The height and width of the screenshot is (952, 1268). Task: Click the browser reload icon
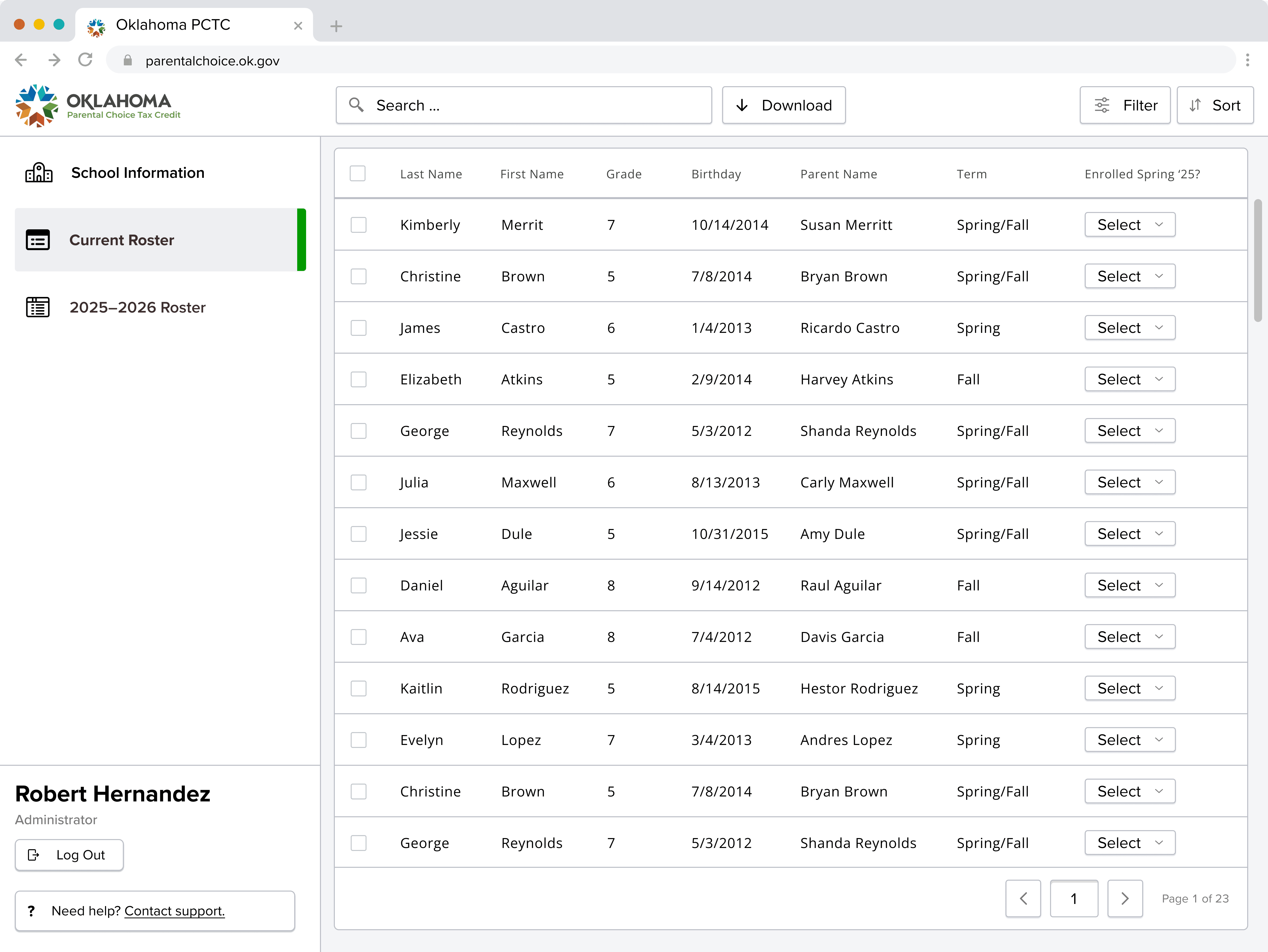click(85, 60)
